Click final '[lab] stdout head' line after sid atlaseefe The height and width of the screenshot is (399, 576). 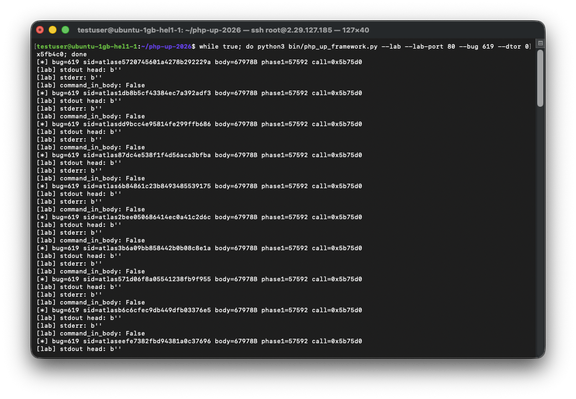click(79, 349)
